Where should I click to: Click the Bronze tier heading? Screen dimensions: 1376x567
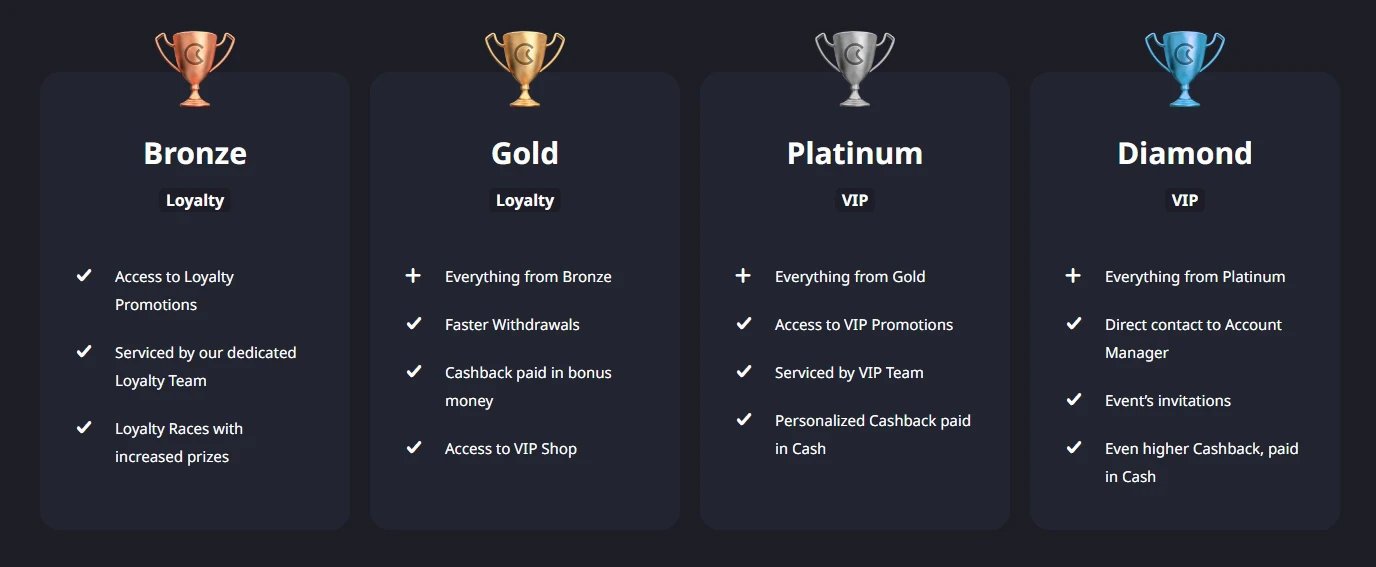(195, 153)
